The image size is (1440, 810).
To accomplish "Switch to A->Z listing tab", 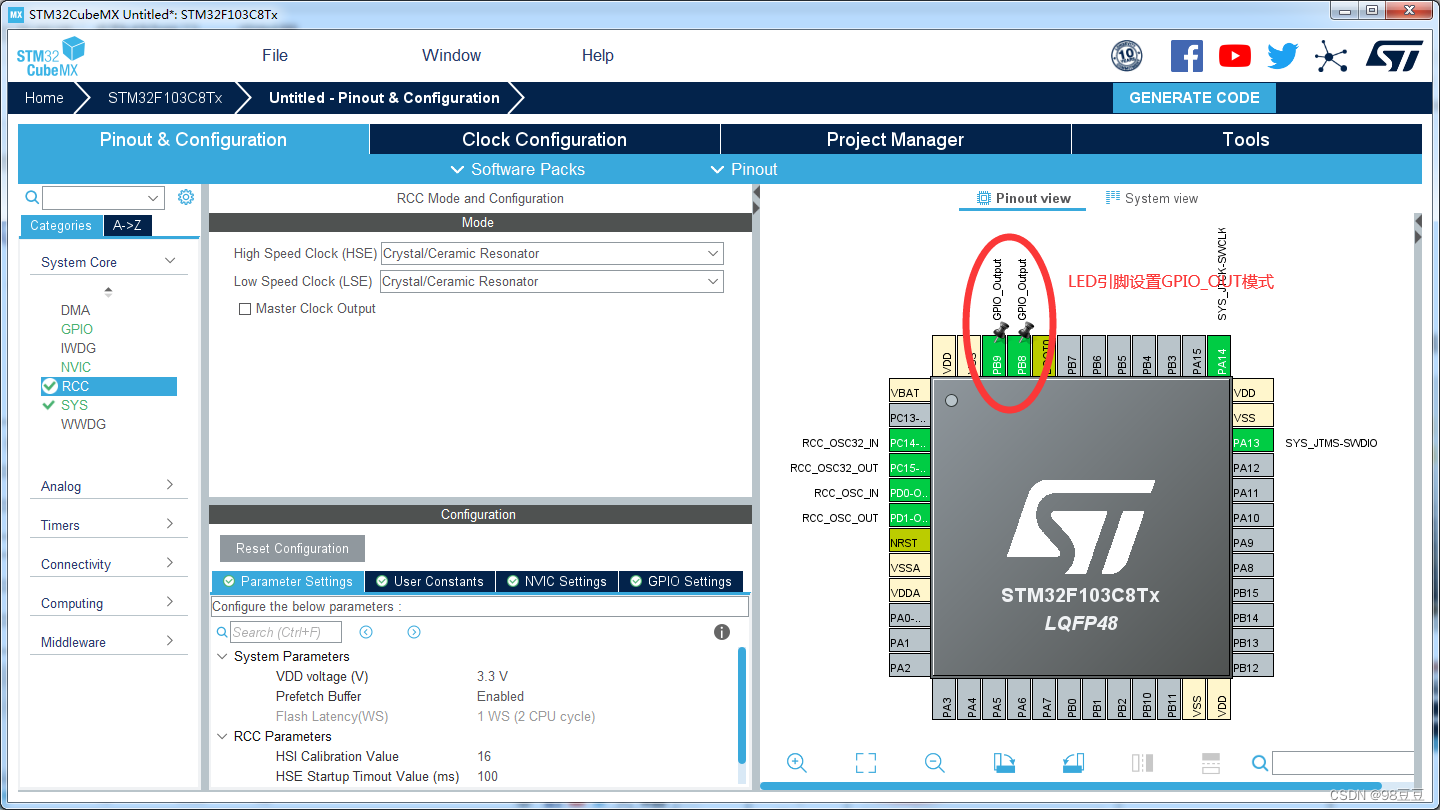I will coord(127,225).
